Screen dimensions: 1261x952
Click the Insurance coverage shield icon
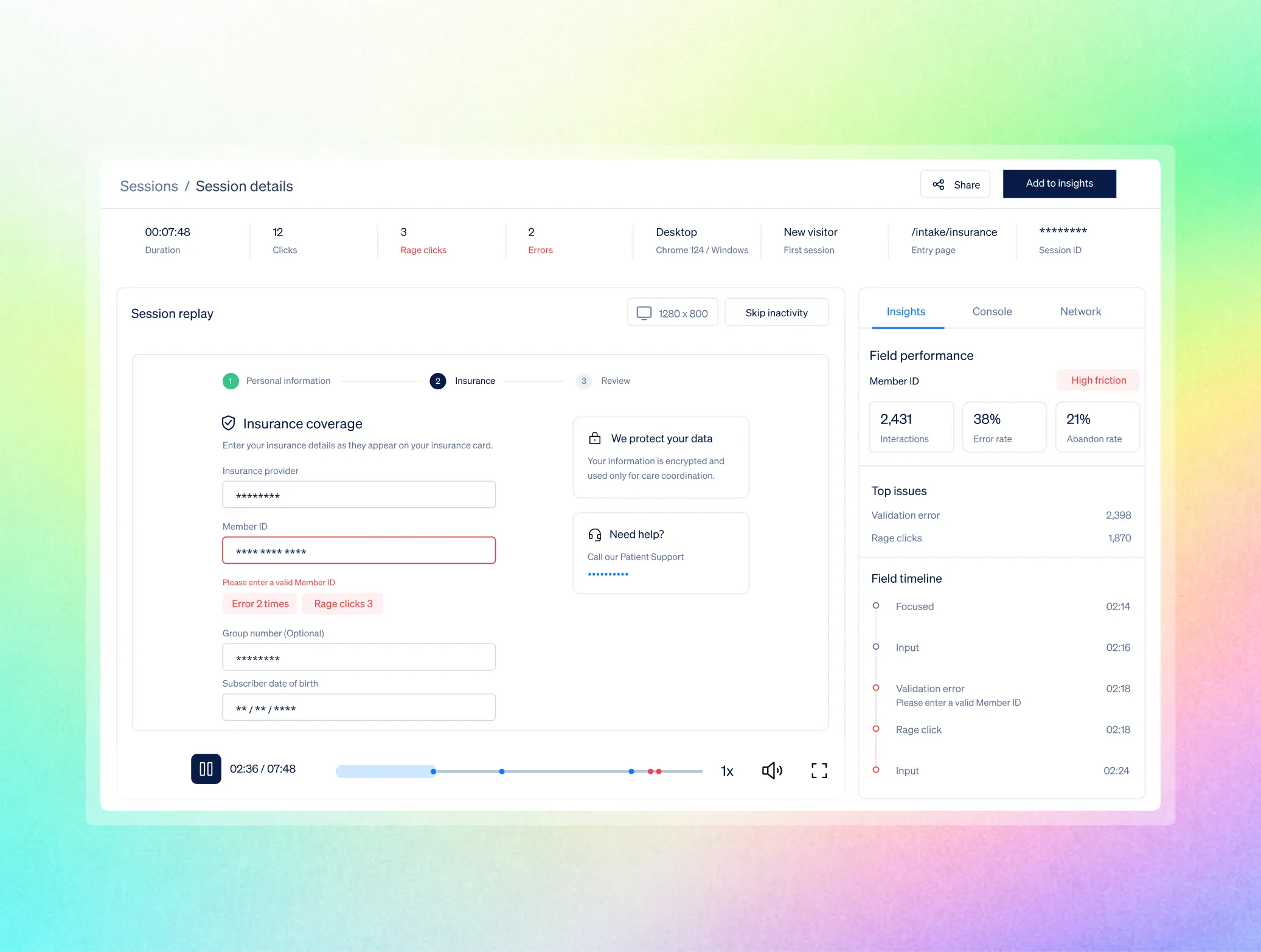click(x=228, y=423)
